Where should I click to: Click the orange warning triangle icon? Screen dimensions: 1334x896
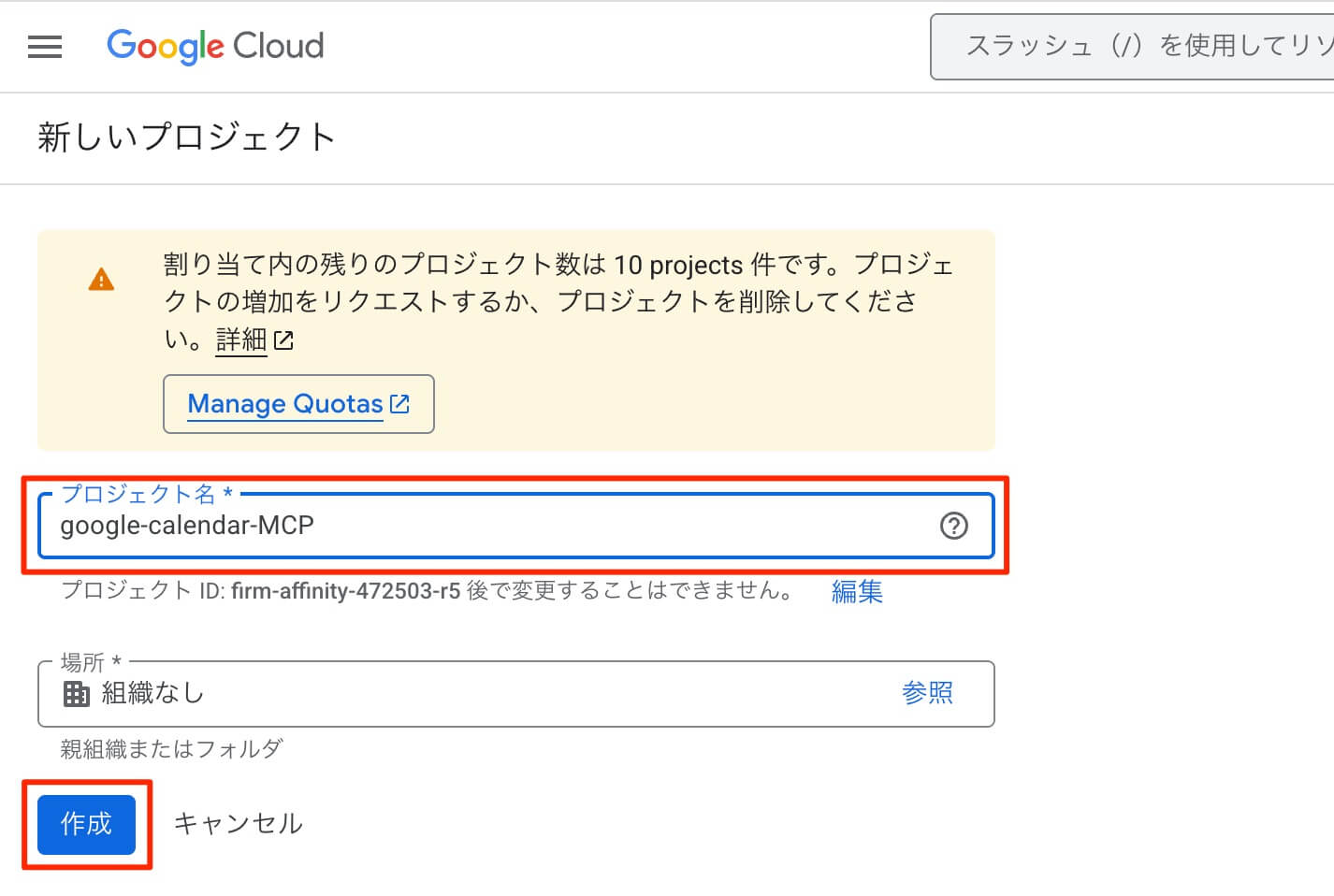pos(101,280)
